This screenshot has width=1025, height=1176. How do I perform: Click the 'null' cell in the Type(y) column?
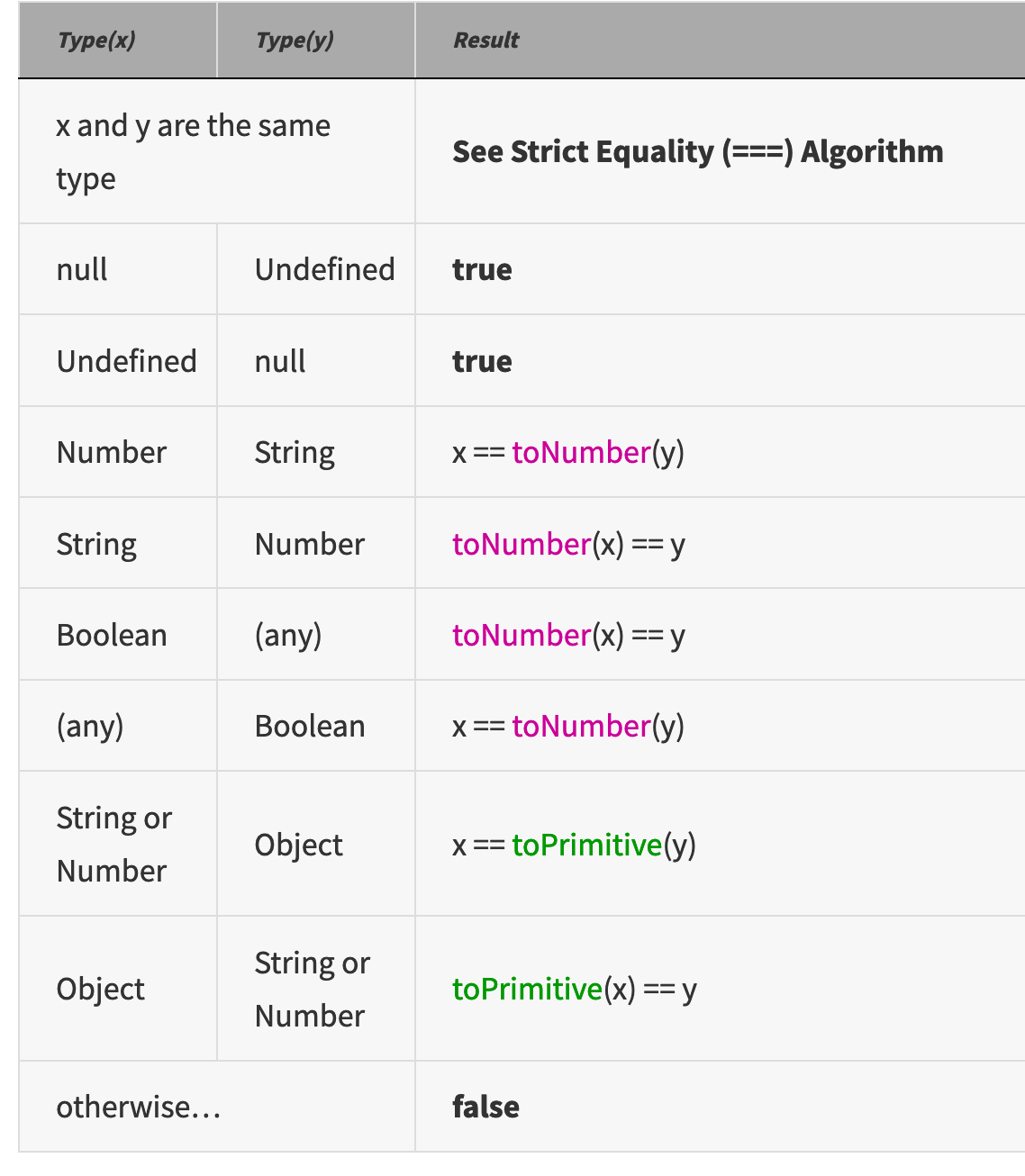pyautogui.click(x=280, y=361)
